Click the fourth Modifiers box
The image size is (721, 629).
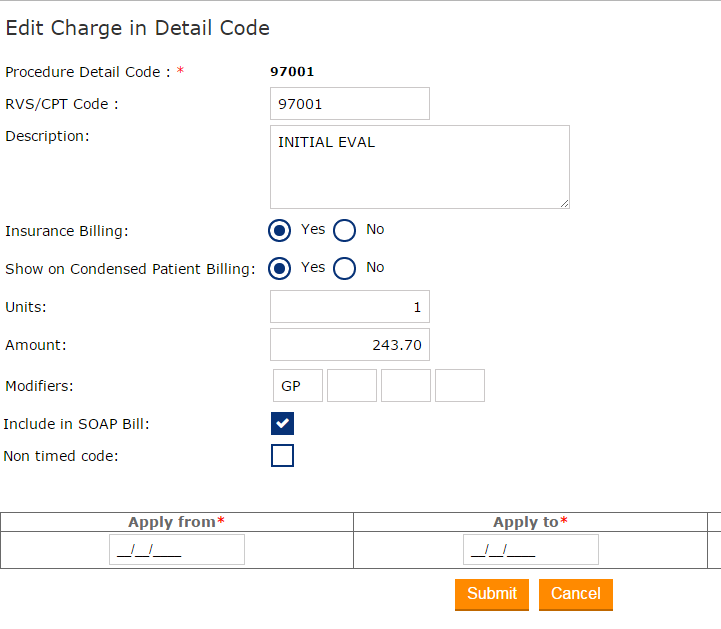(460, 385)
